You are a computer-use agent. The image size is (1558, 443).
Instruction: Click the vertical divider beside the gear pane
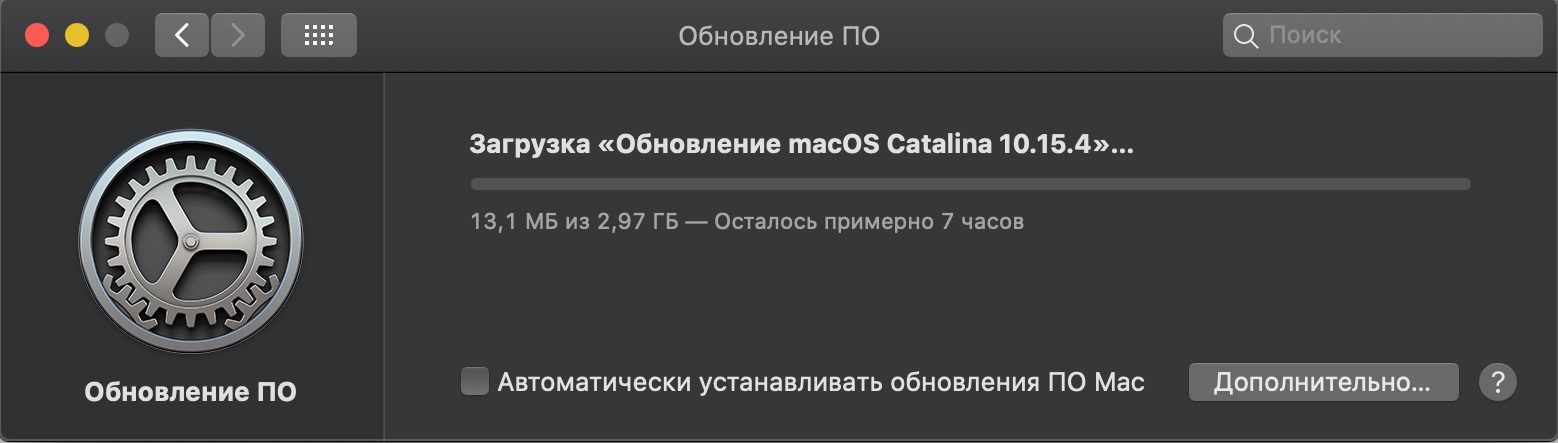[384, 258]
